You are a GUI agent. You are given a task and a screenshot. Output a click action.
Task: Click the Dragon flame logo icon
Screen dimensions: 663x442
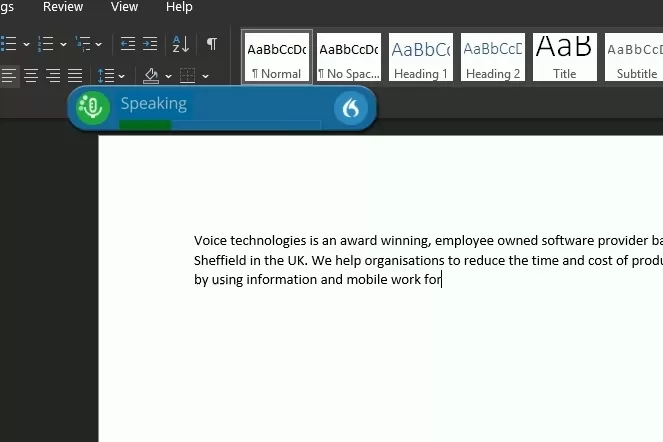pyautogui.click(x=351, y=108)
